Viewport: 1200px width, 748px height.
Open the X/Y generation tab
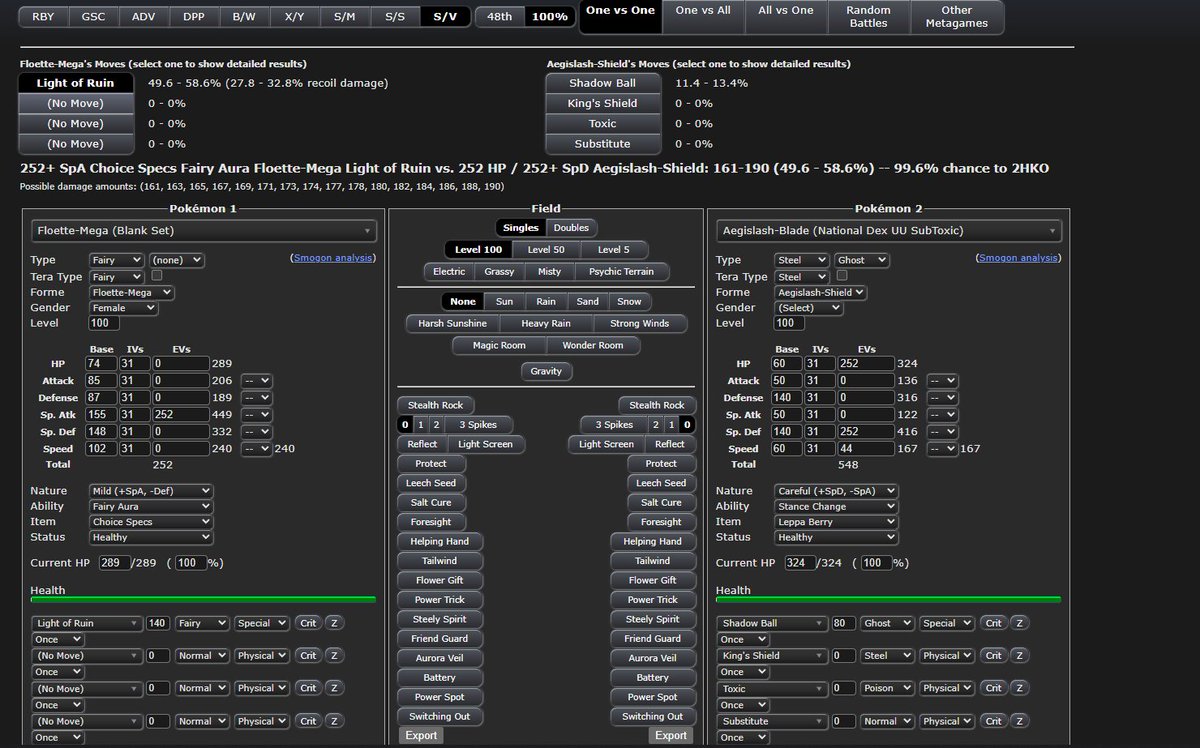(294, 17)
